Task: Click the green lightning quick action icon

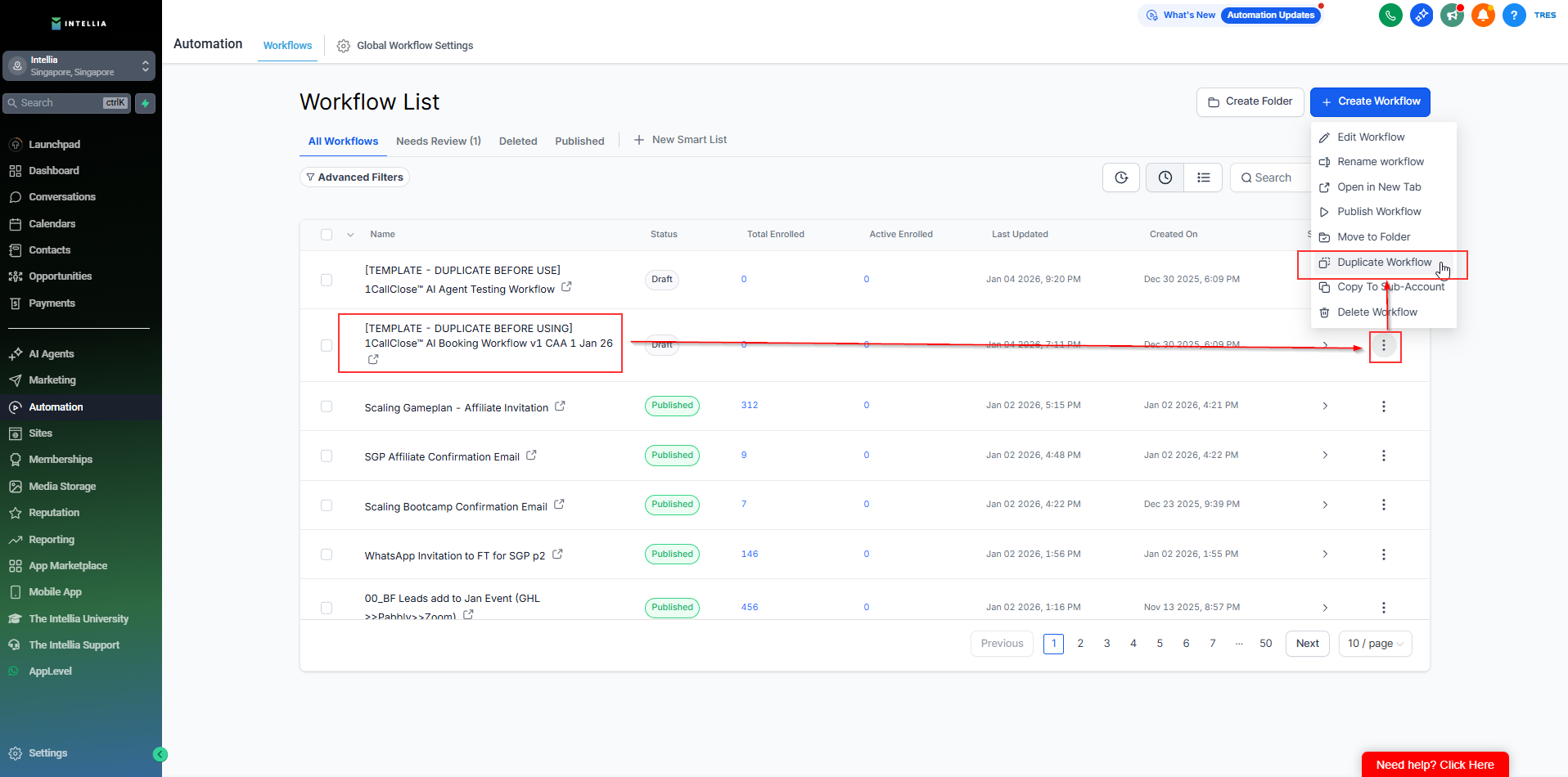Action: (x=145, y=103)
